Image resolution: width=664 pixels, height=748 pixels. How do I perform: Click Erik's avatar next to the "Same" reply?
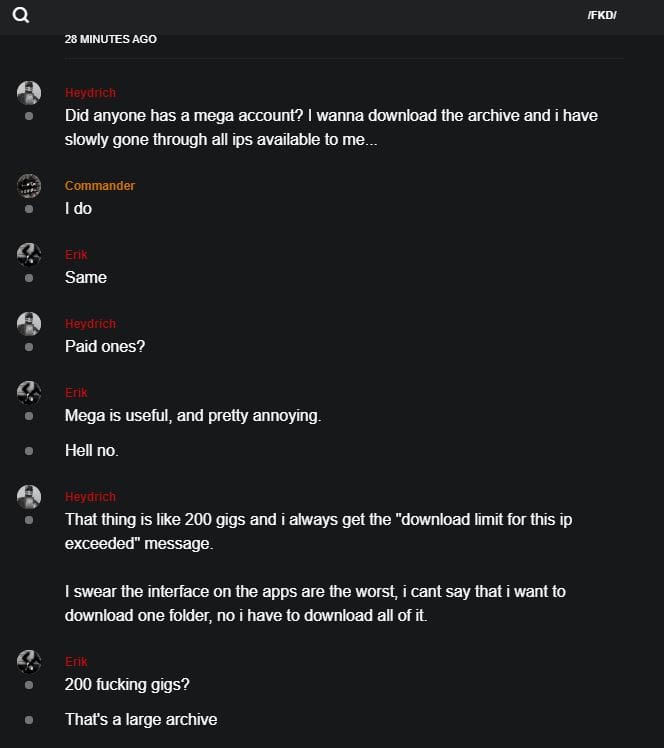29,254
